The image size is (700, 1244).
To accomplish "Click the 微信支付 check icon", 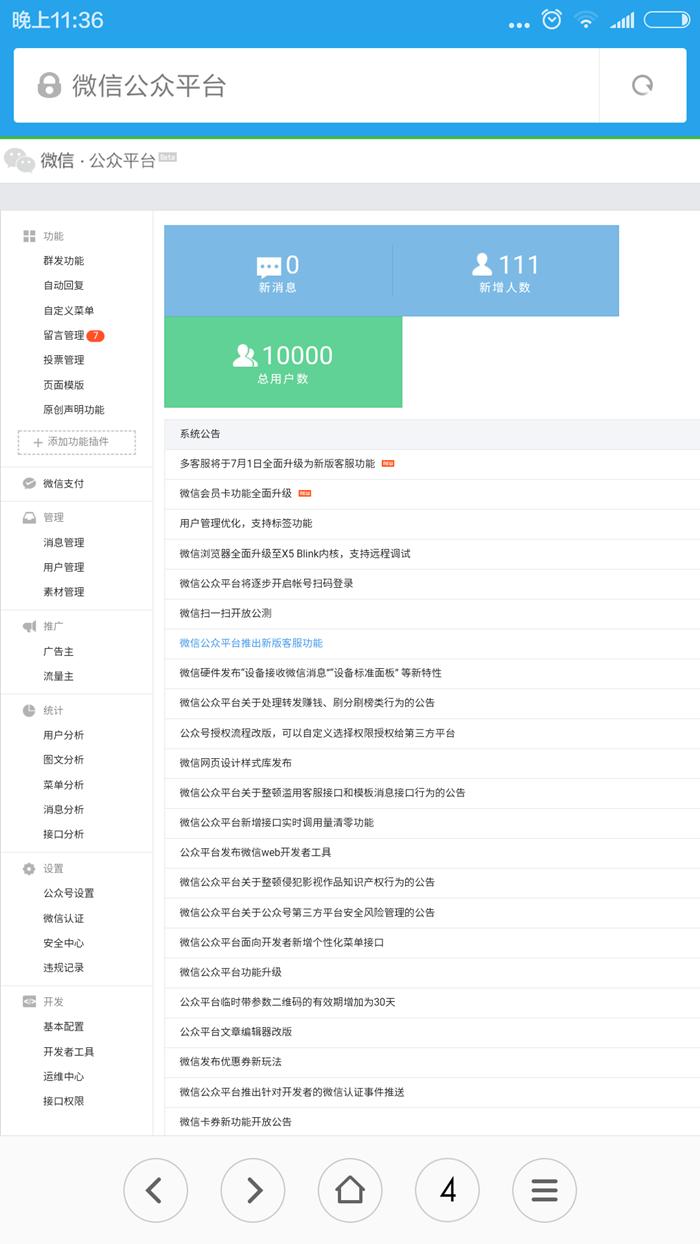I will click(29, 483).
